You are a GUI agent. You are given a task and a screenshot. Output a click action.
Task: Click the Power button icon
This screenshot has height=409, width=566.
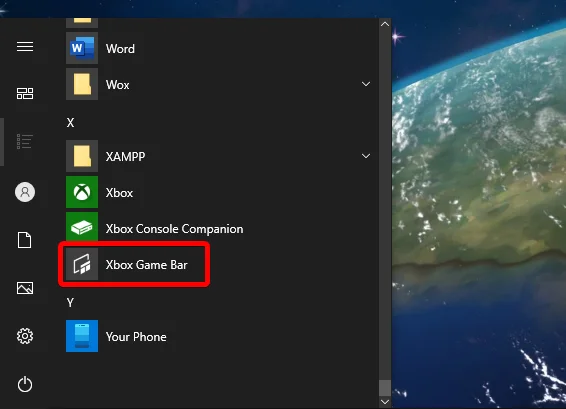click(x=25, y=384)
